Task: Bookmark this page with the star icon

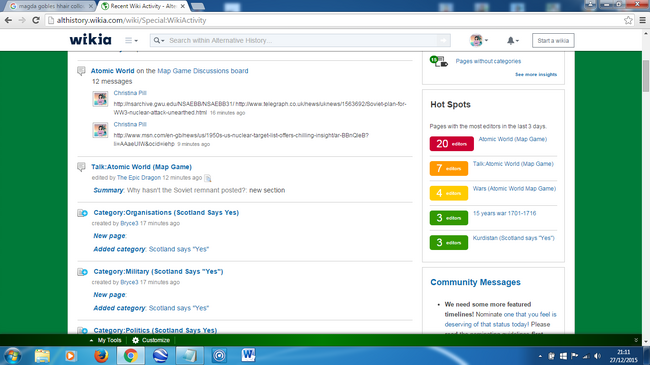Action: point(628,20)
